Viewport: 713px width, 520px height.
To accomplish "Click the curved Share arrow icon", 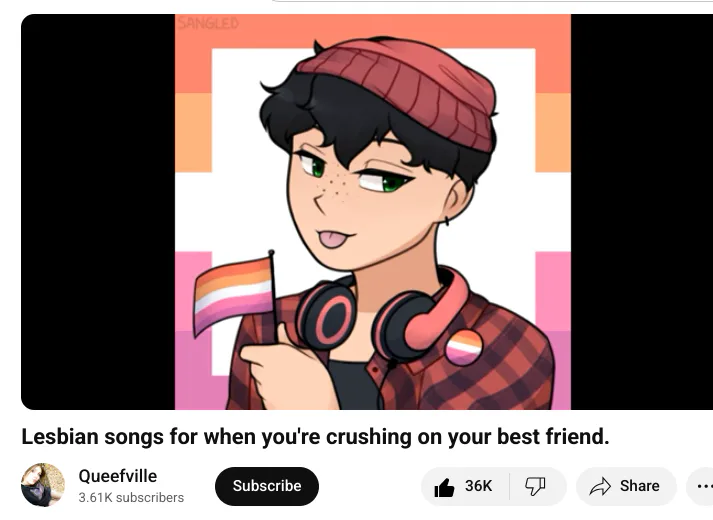I will pyautogui.click(x=600, y=486).
